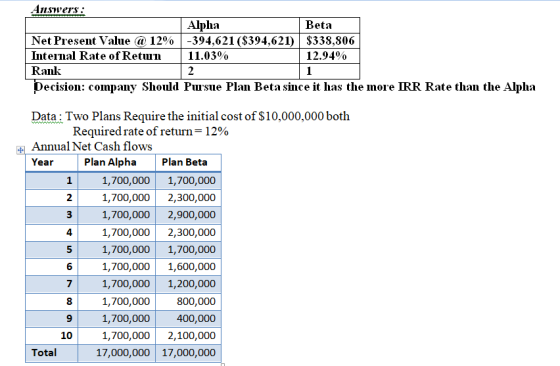The image size is (560, 366).
Task: Click Plan Alpha value for year 10
Action: tap(116, 336)
